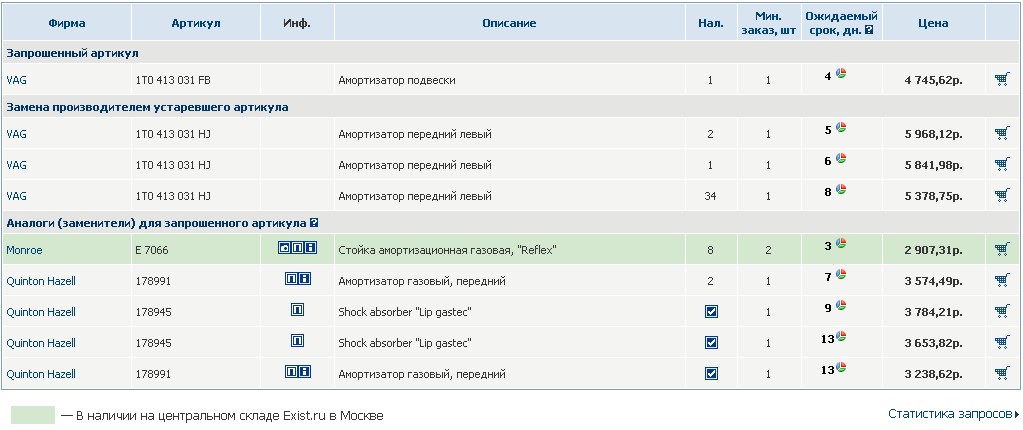Sort by Цена column header

[x=933, y=23]
